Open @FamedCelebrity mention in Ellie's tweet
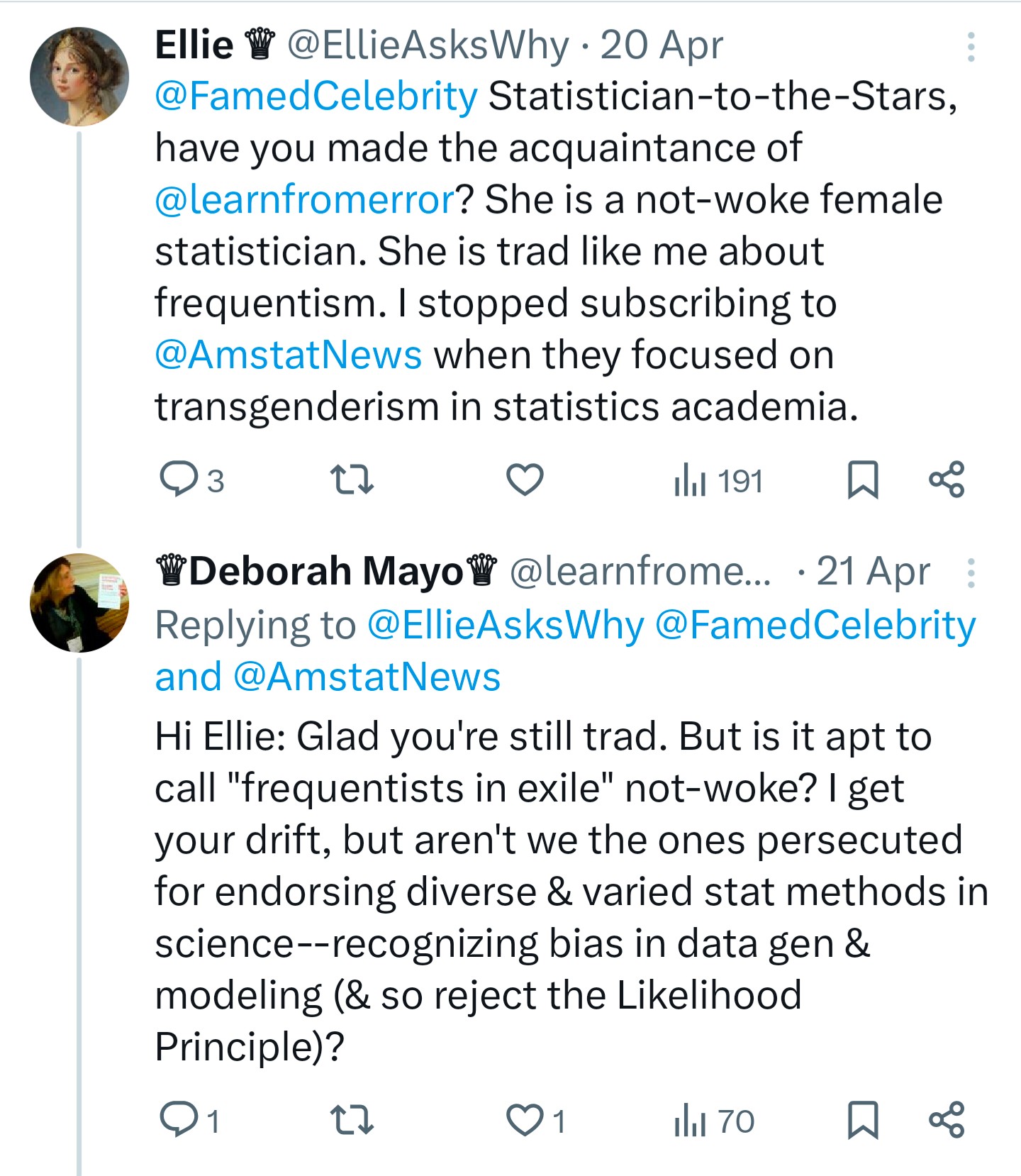The width and height of the screenshot is (1021, 1176). [x=316, y=96]
